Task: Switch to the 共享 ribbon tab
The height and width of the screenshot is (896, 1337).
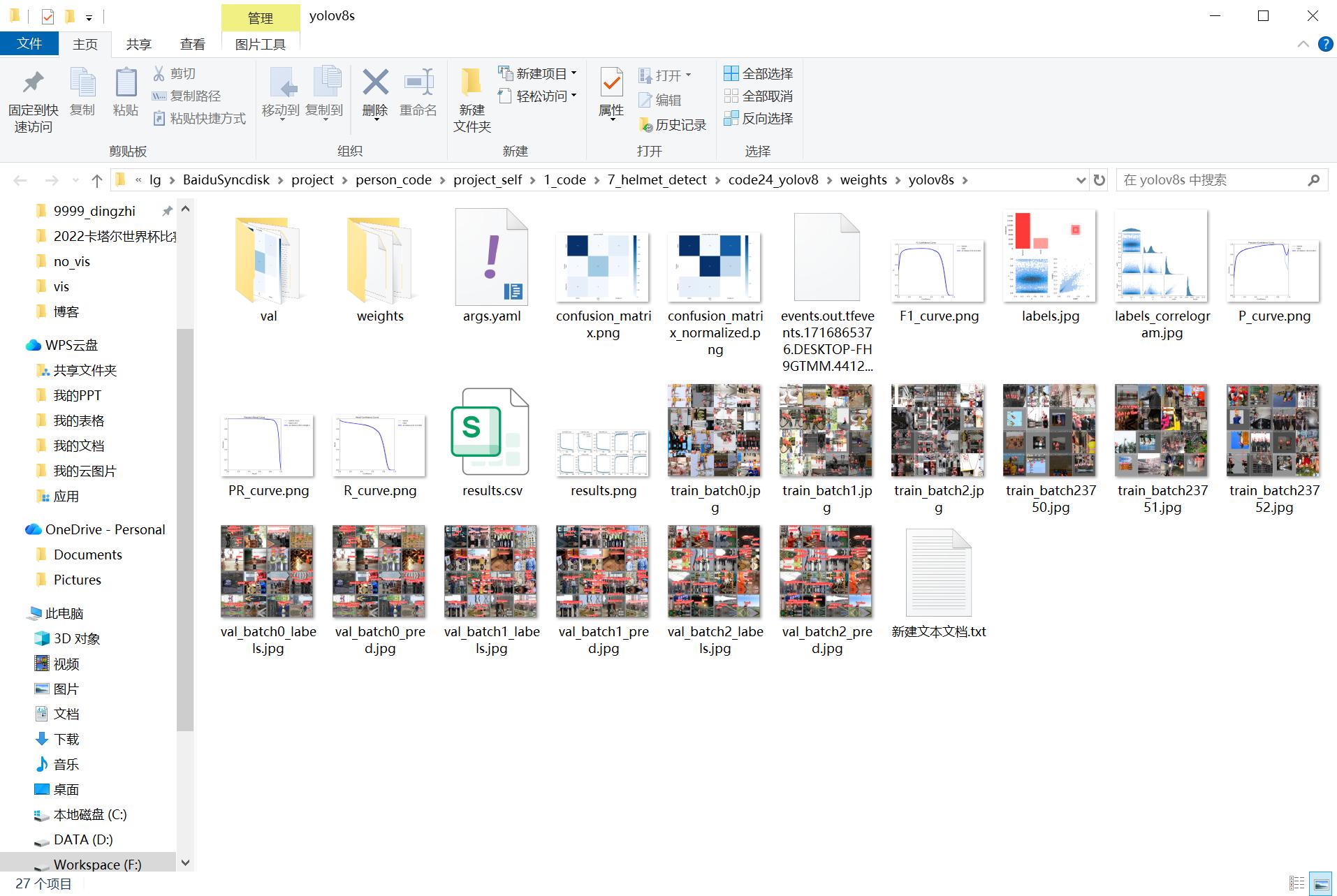Action: click(138, 44)
